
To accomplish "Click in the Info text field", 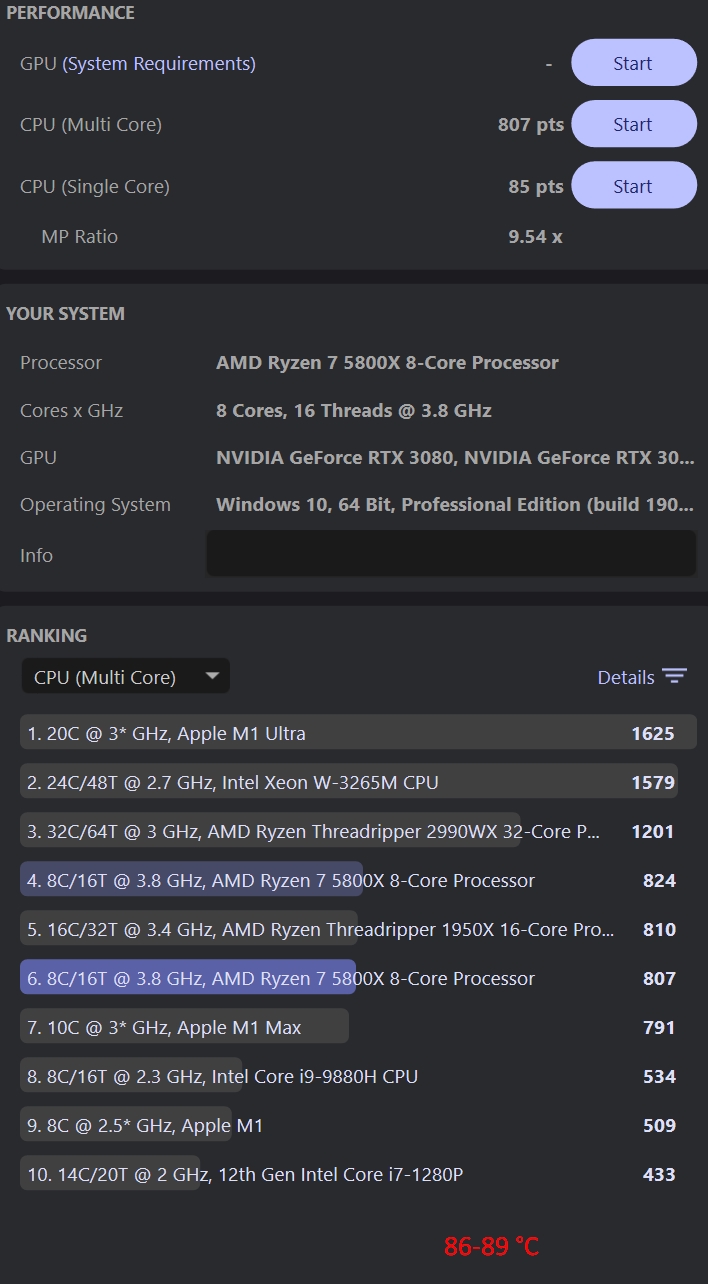I will click(450, 553).
